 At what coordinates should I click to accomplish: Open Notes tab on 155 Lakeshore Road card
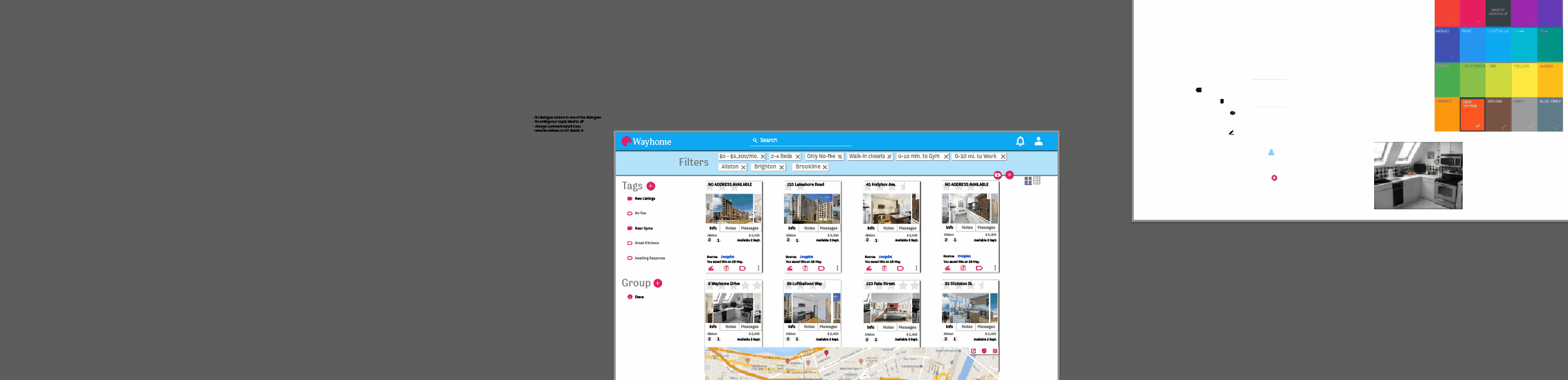[810, 228]
